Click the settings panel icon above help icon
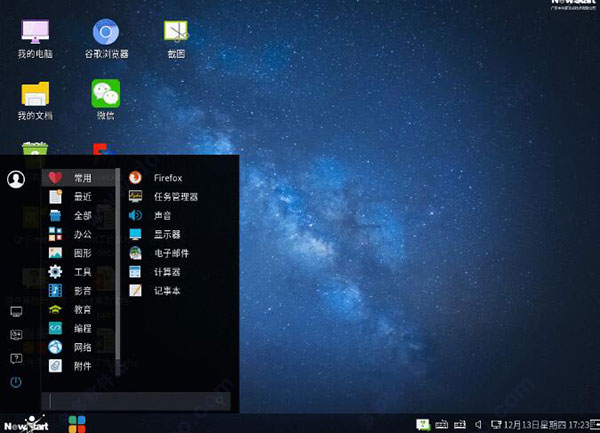600x433 pixels. pyautogui.click(x=16, y=335)
